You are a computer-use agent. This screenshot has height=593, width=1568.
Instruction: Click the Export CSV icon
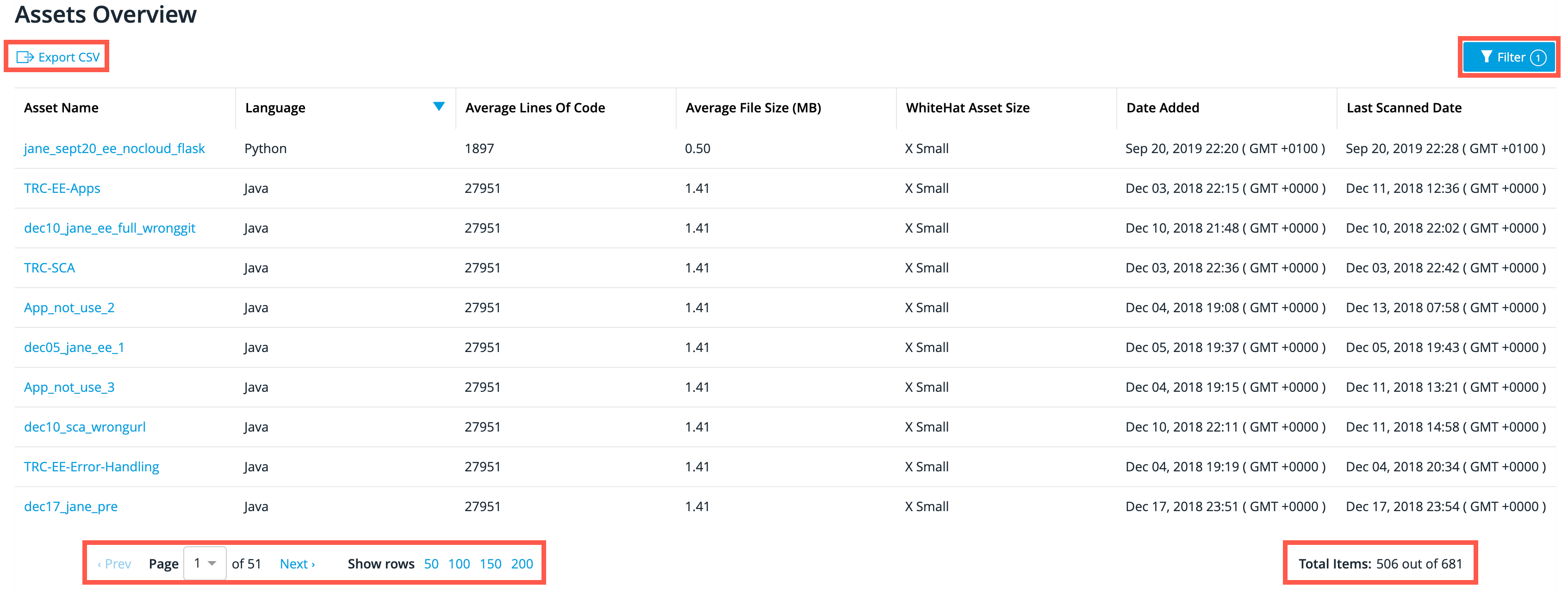coord(25,57)
